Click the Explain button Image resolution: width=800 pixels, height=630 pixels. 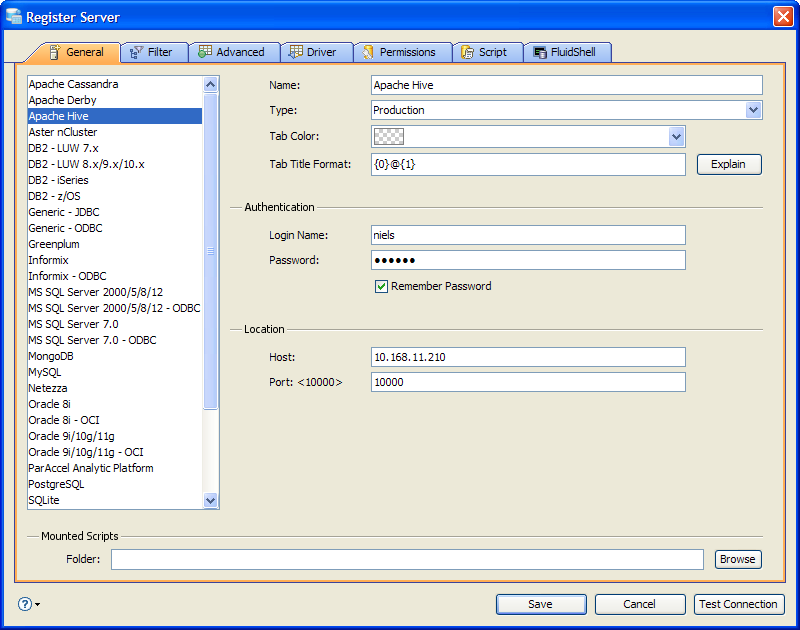coord(729,164)
